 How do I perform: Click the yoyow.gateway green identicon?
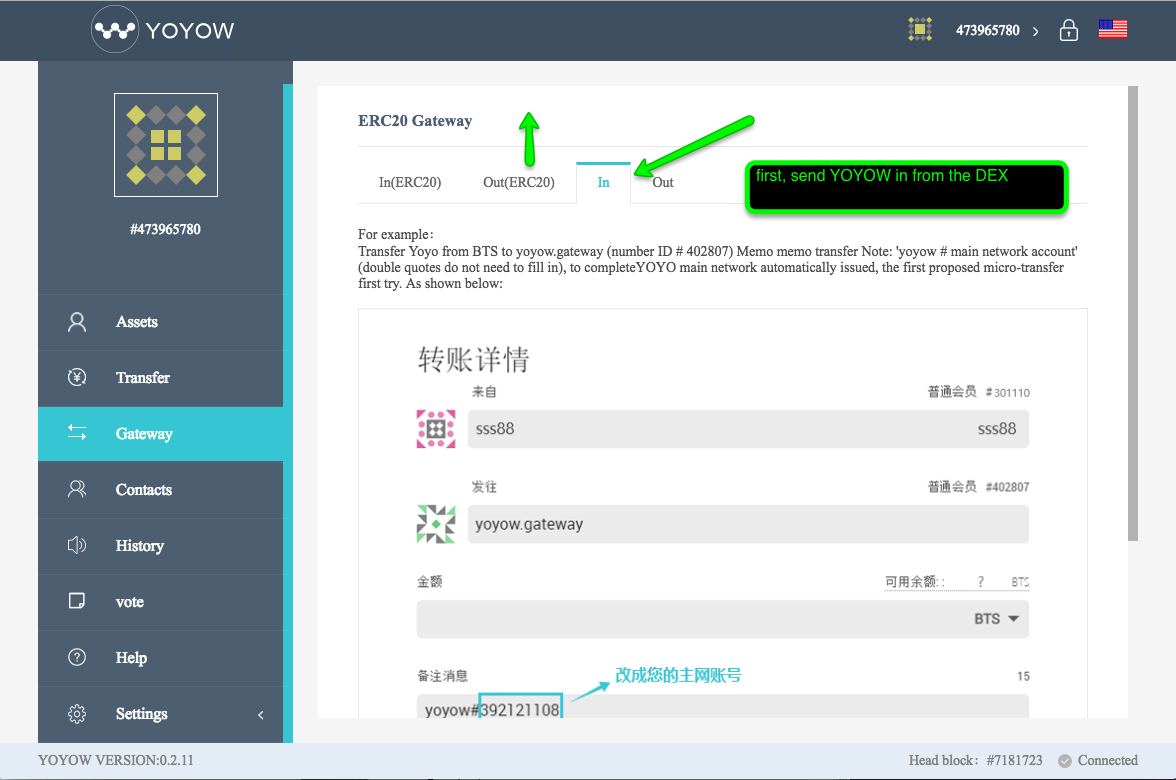(436, 524)
